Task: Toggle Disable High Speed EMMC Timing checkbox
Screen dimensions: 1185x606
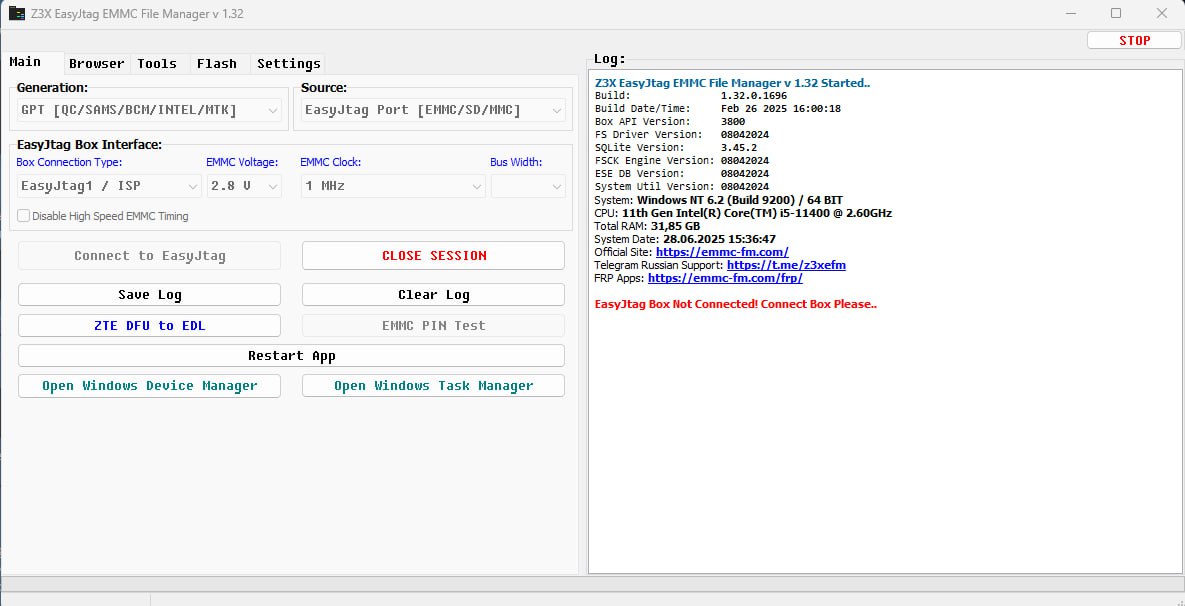Action: pos(24,216)
